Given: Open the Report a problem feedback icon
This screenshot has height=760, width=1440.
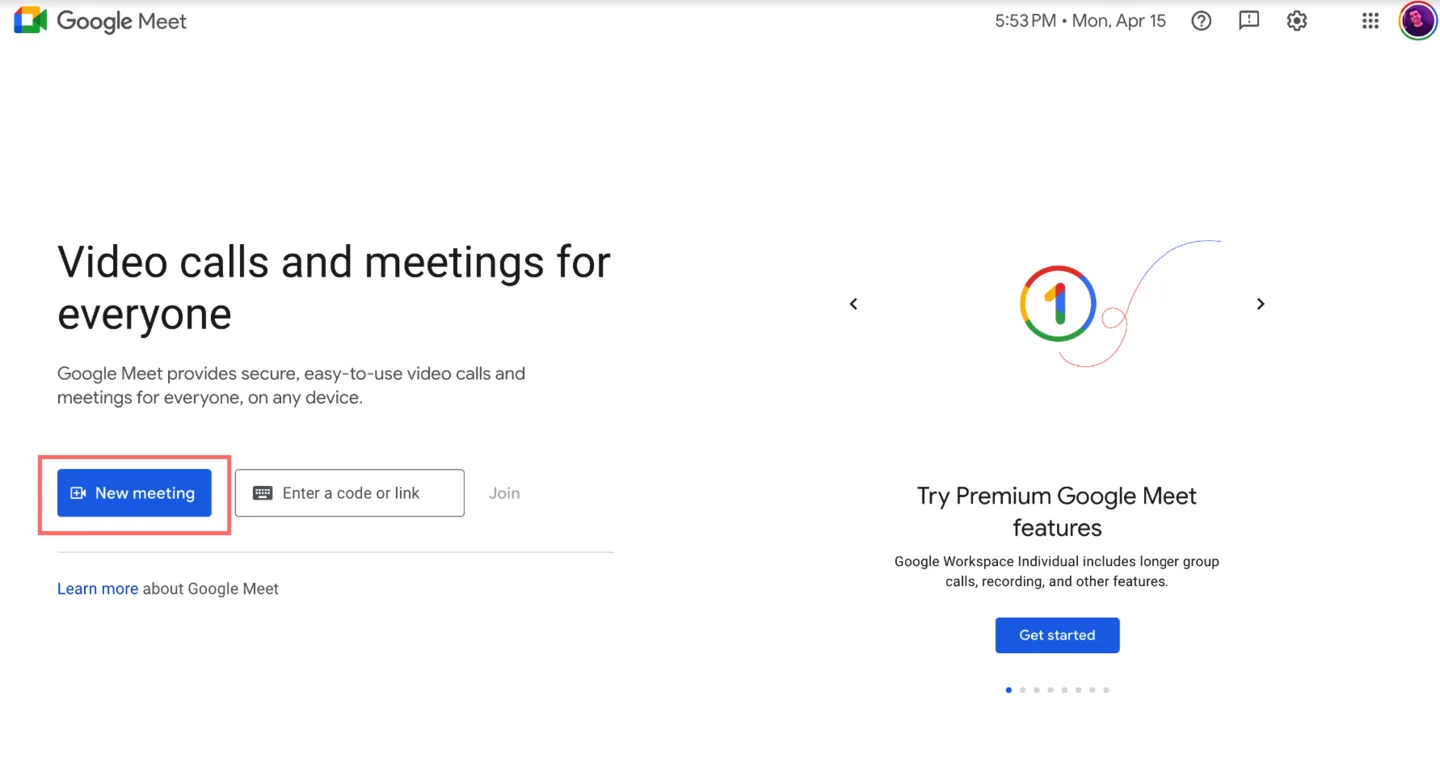Looking at the screenshot, I should coord(1249,21).
